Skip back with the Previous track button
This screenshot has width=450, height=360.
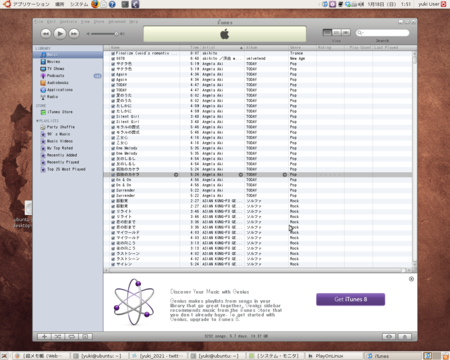pos(46,33)
